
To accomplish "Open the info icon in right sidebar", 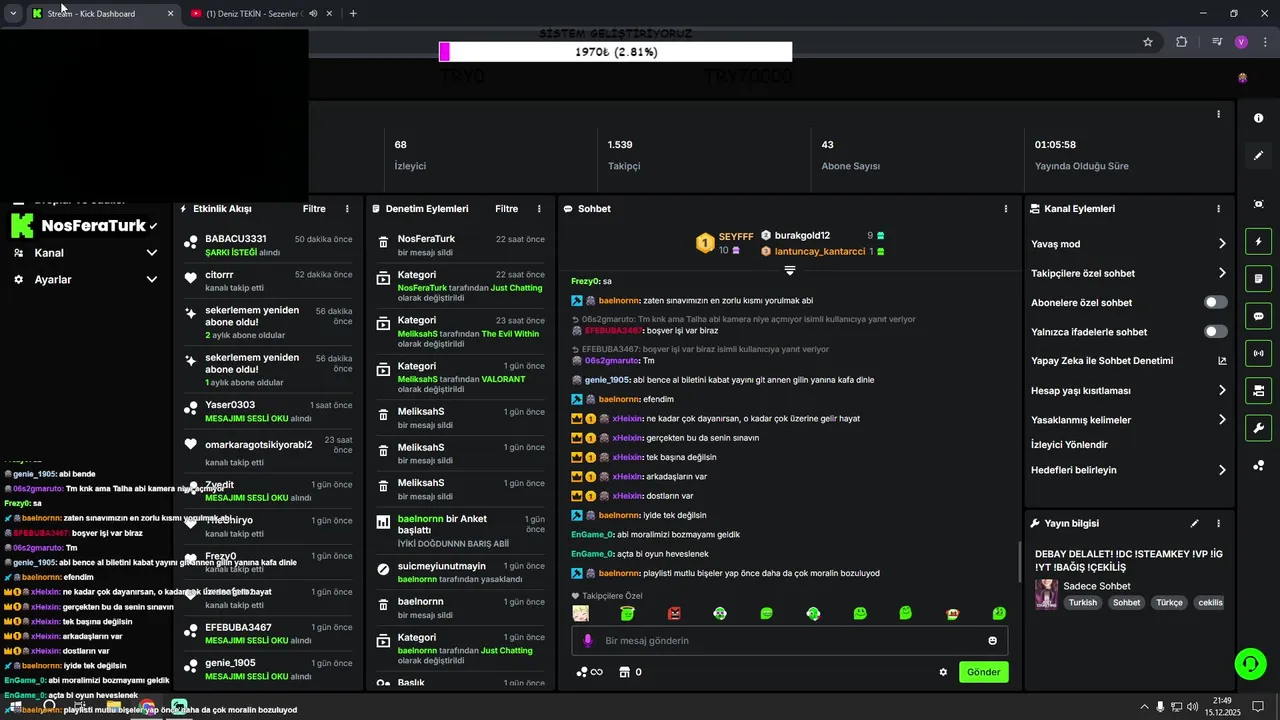I will [1258, 118].
